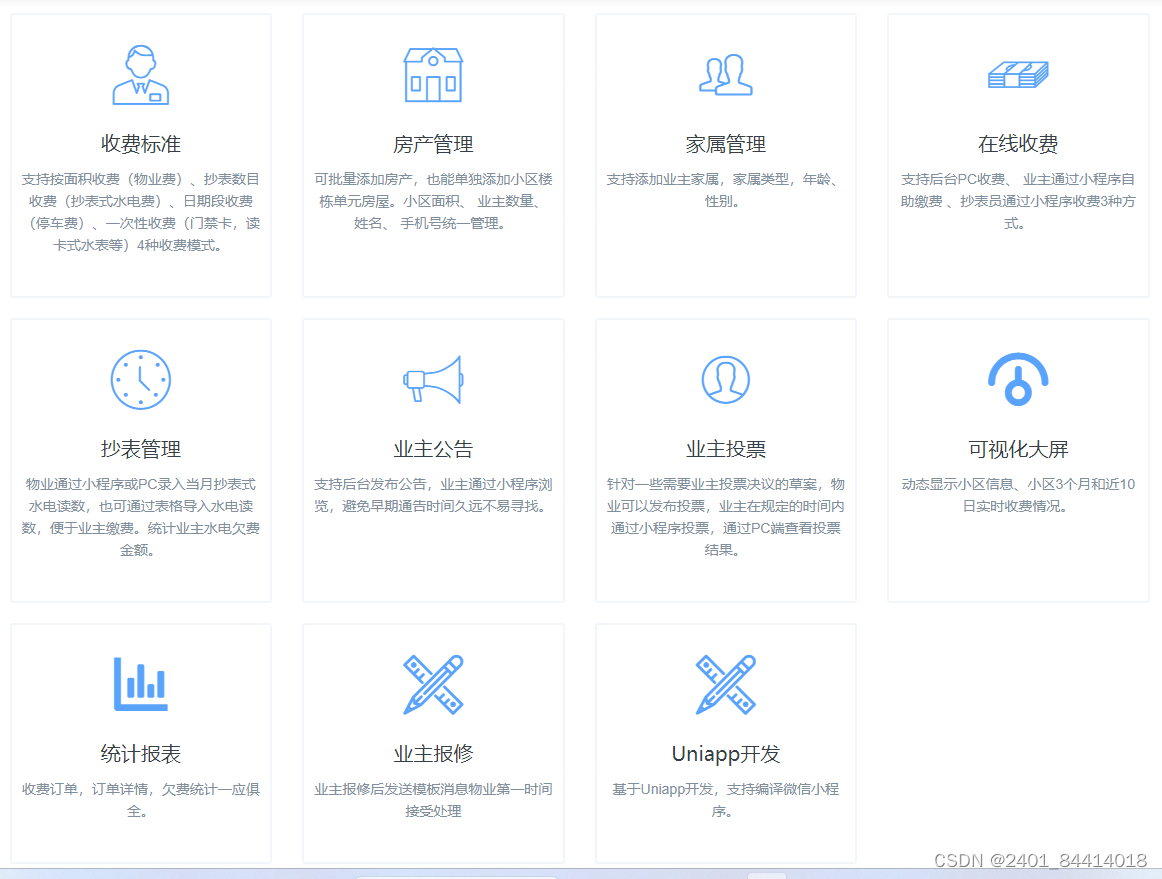The height and width of the screenshot is (879, 1162).
Task: Click the 在线收费 heading text
Action: tap(1018, 143)
